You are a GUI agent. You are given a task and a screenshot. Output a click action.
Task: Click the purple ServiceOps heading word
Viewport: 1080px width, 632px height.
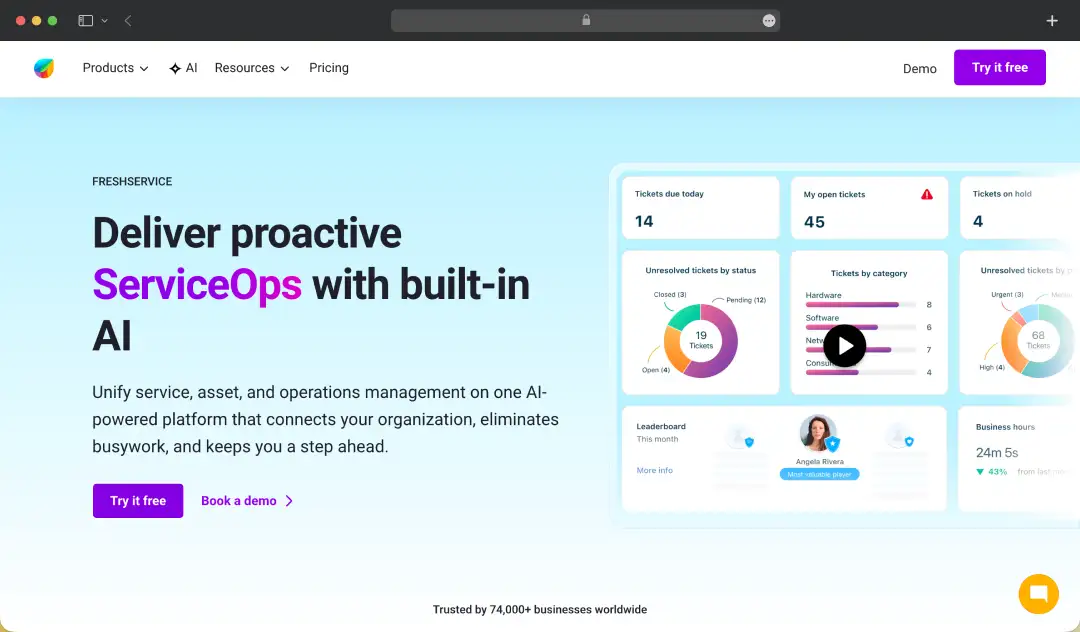click(x=197, y=284)
